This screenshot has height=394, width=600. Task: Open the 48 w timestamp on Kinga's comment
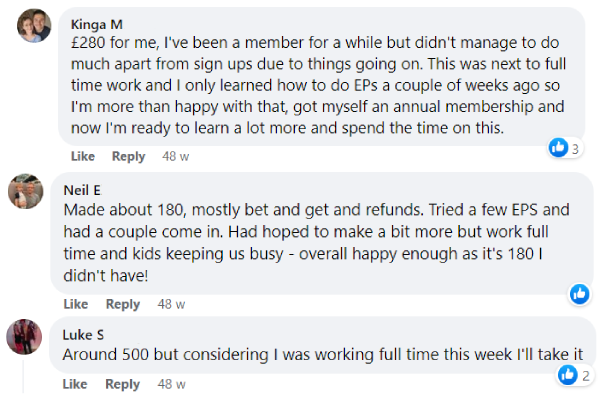click(x=176, y=156)
